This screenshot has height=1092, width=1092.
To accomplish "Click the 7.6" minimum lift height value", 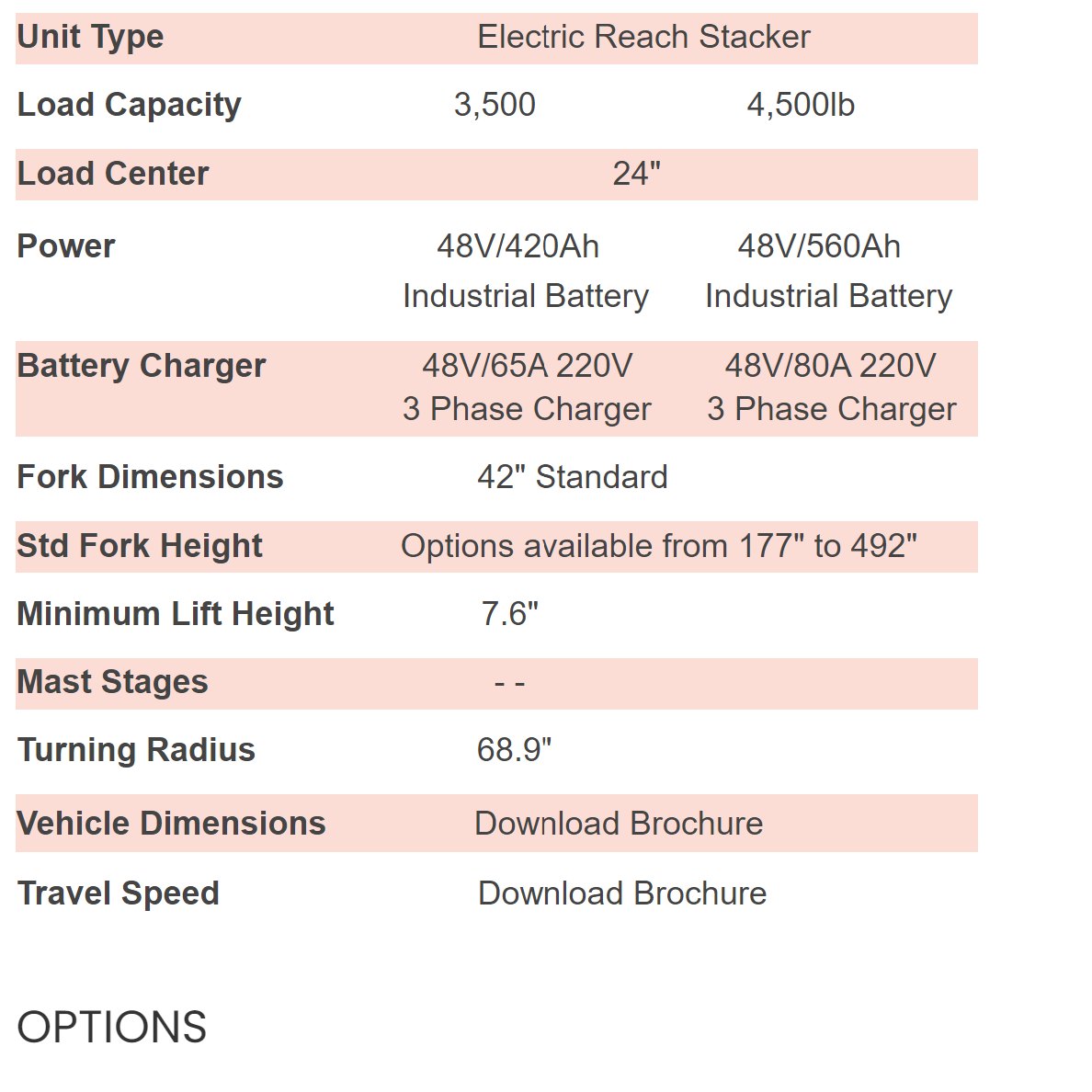I will [x=510, y=613].
